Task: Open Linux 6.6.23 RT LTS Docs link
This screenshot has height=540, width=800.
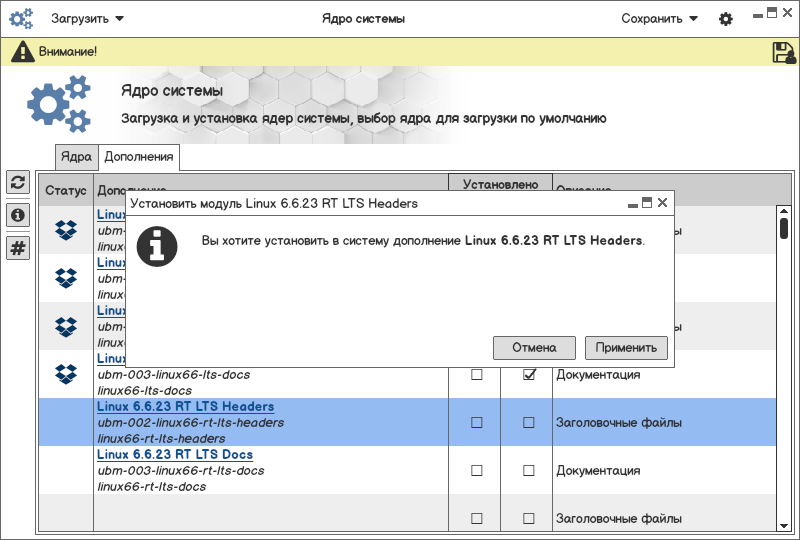Action: point(175,455)
